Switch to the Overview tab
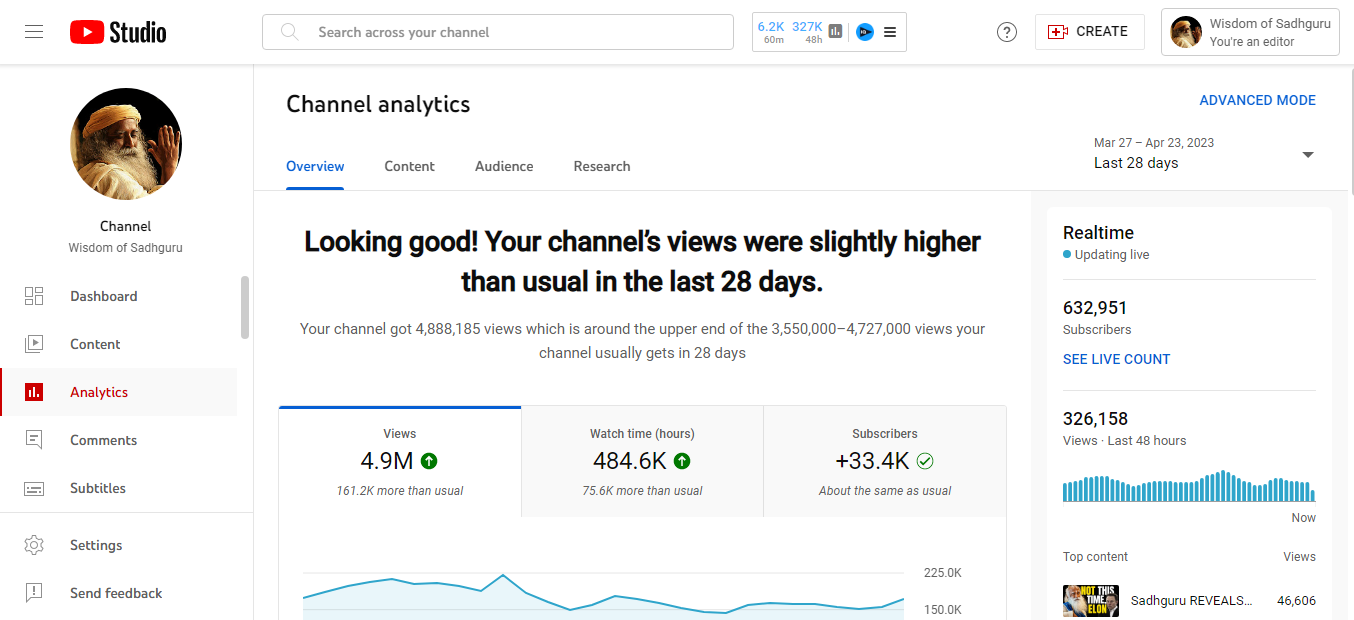This screenshot has width=1354, height=620. tap(315, 166)
